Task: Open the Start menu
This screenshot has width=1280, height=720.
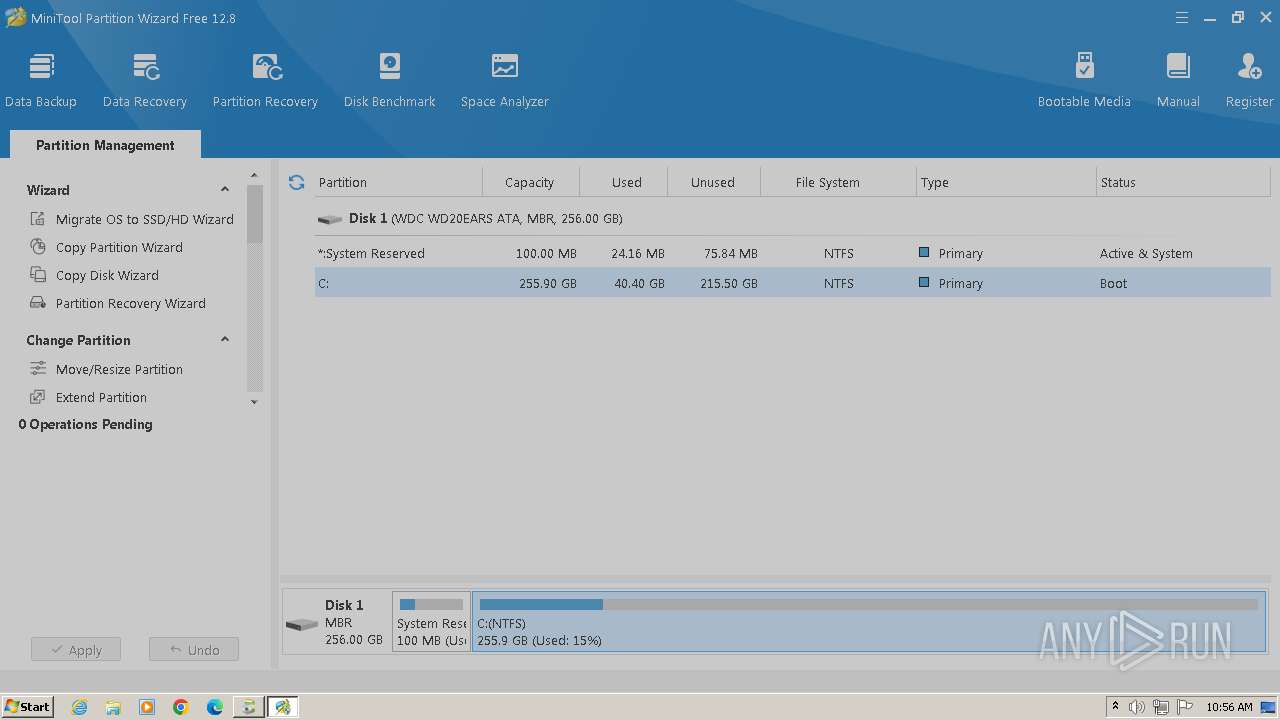Action: click(x=28, y=707)
